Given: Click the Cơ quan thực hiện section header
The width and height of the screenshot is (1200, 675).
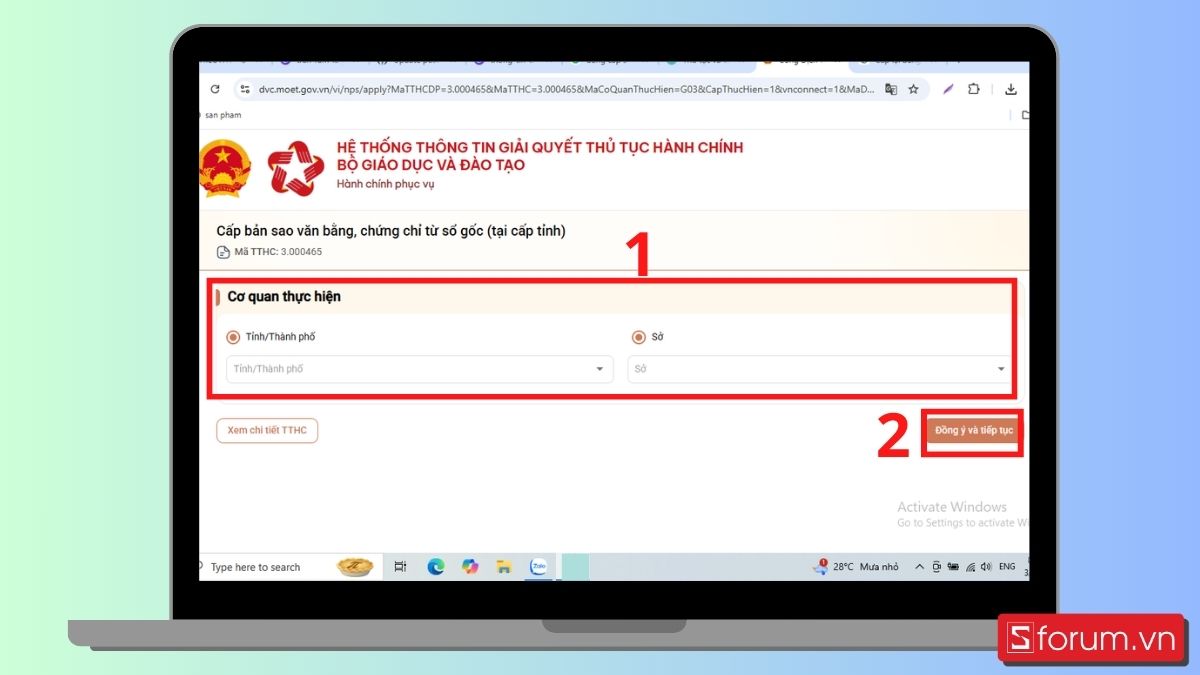Looking at the screenshot, I should [x=284, y=297].
